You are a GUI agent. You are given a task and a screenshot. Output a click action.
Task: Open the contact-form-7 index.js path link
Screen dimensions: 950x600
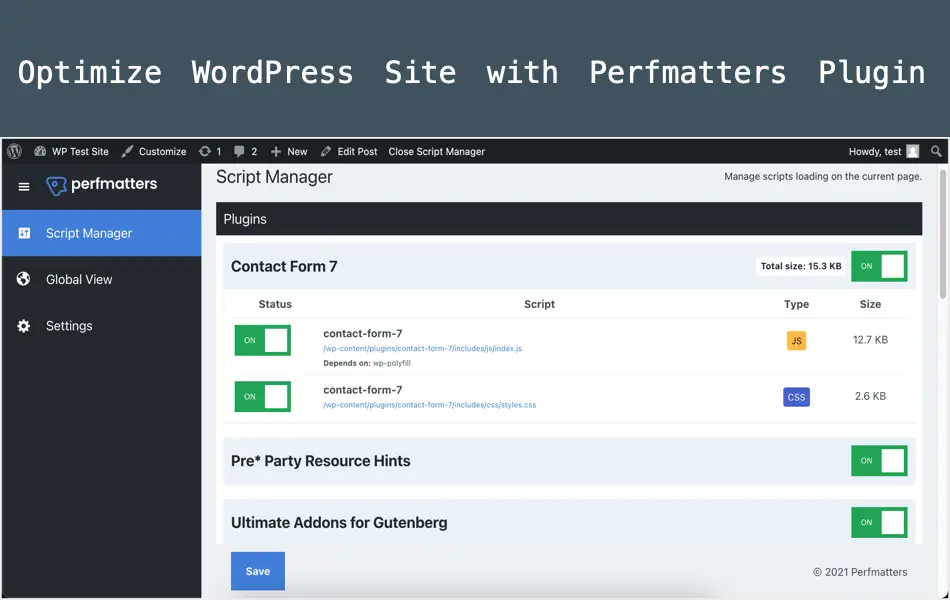pyautogui.click(x=422, y=348)
